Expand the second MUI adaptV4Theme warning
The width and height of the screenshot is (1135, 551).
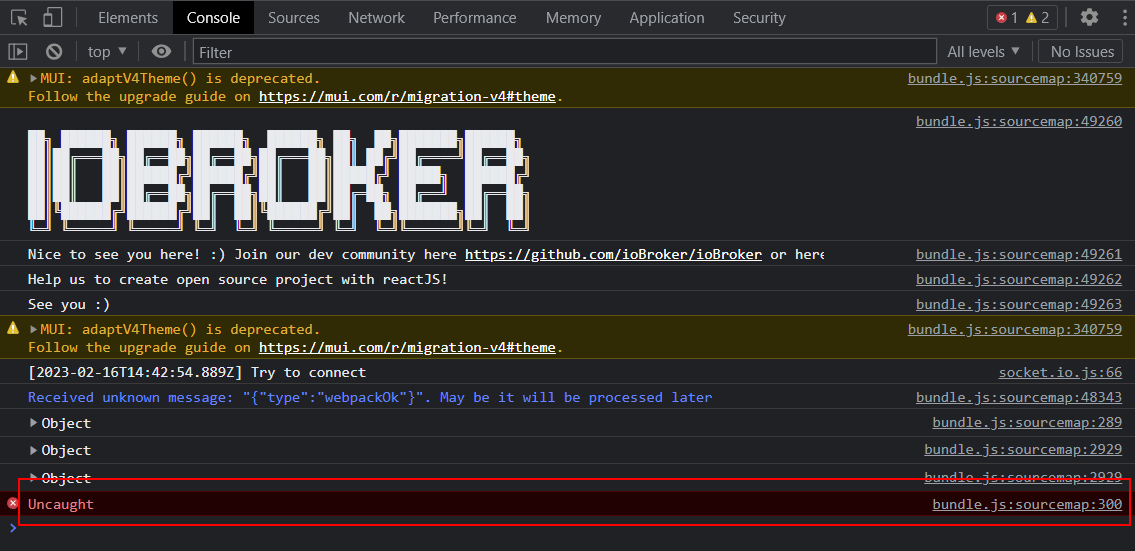pyautogui.click(x=33, y=329)
